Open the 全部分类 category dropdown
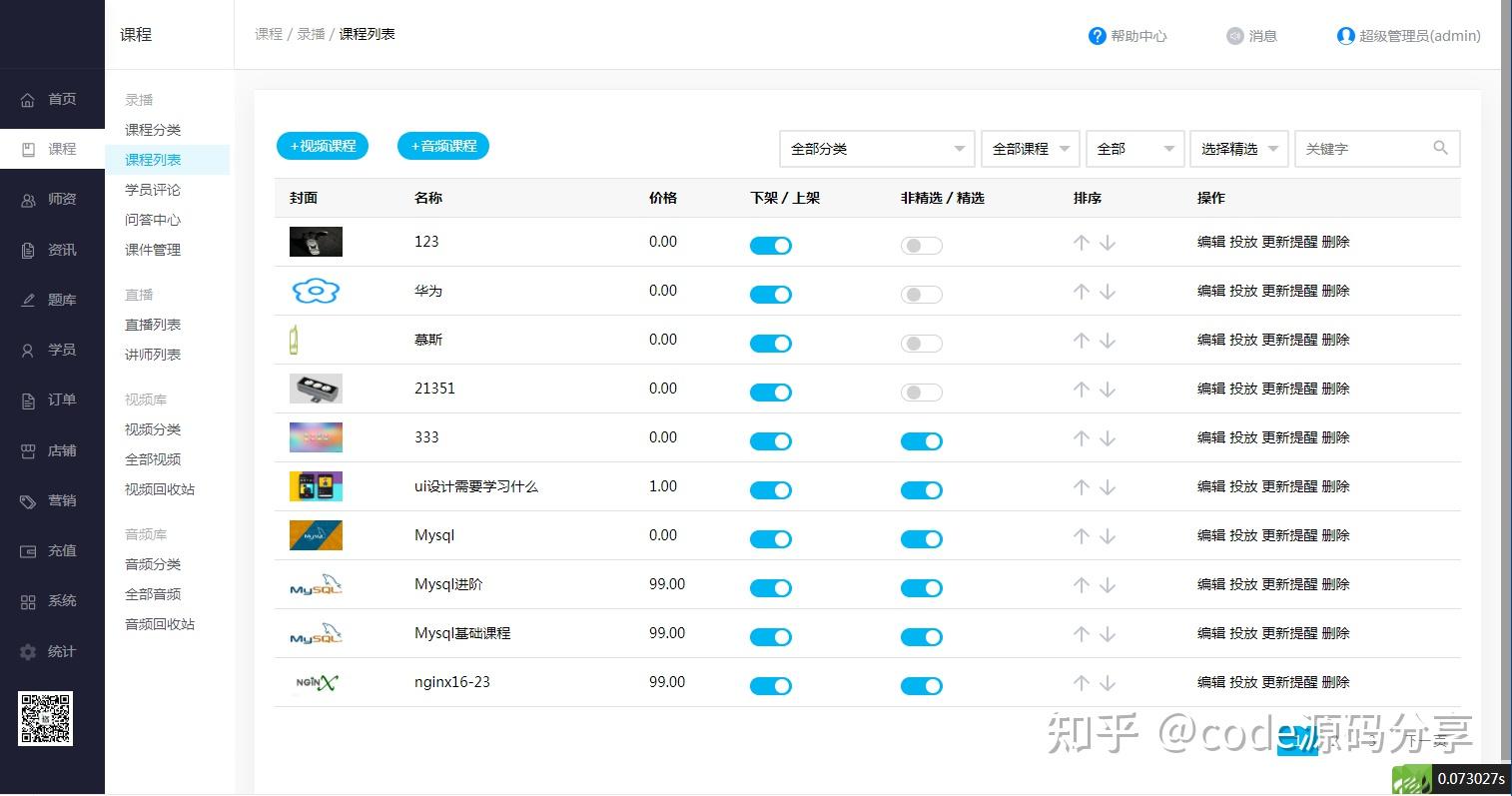Image resolution: width=1512 pixels, height=796 pixels. tap(876, 148)
